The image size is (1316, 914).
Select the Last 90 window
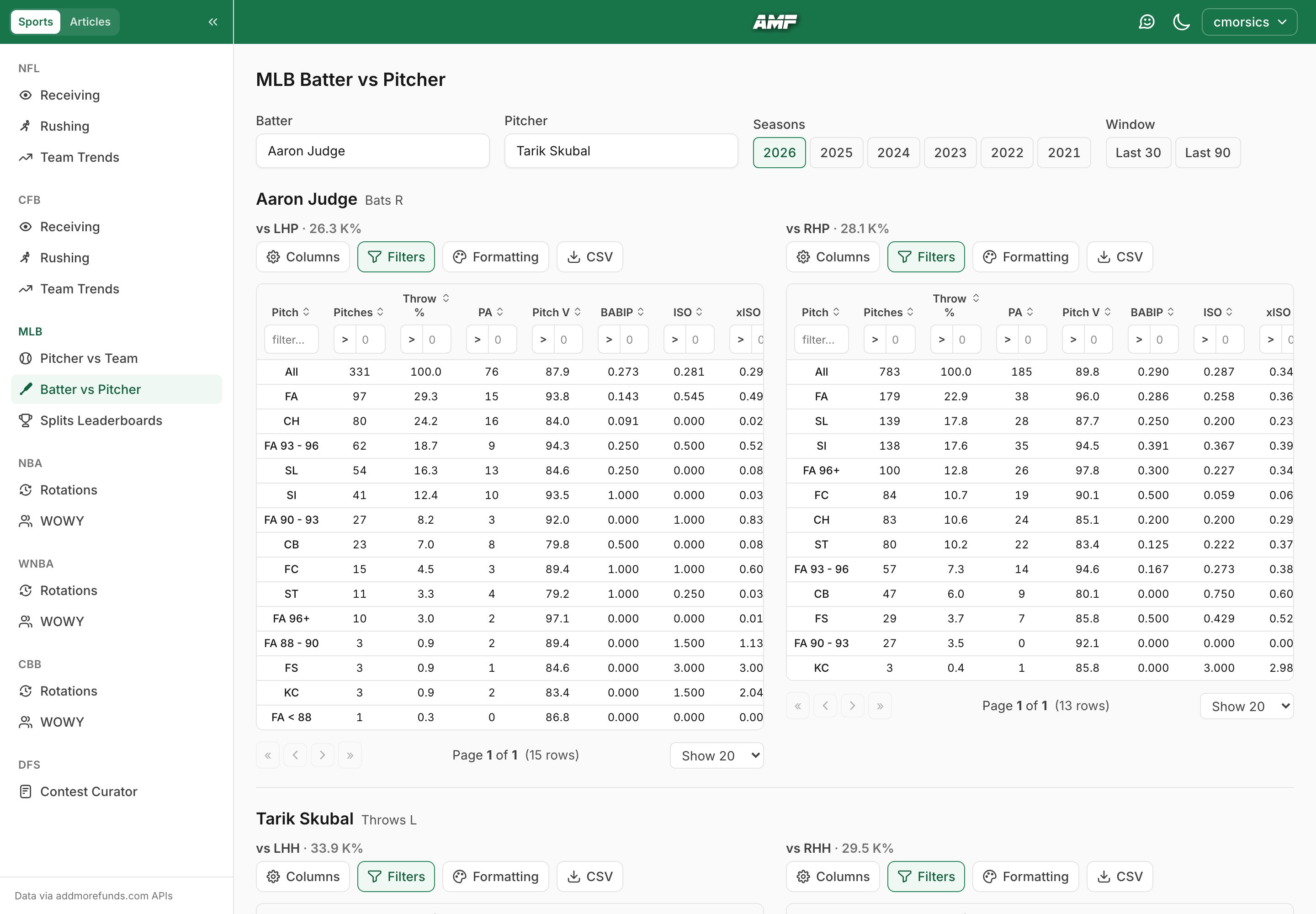[1207, 152]
